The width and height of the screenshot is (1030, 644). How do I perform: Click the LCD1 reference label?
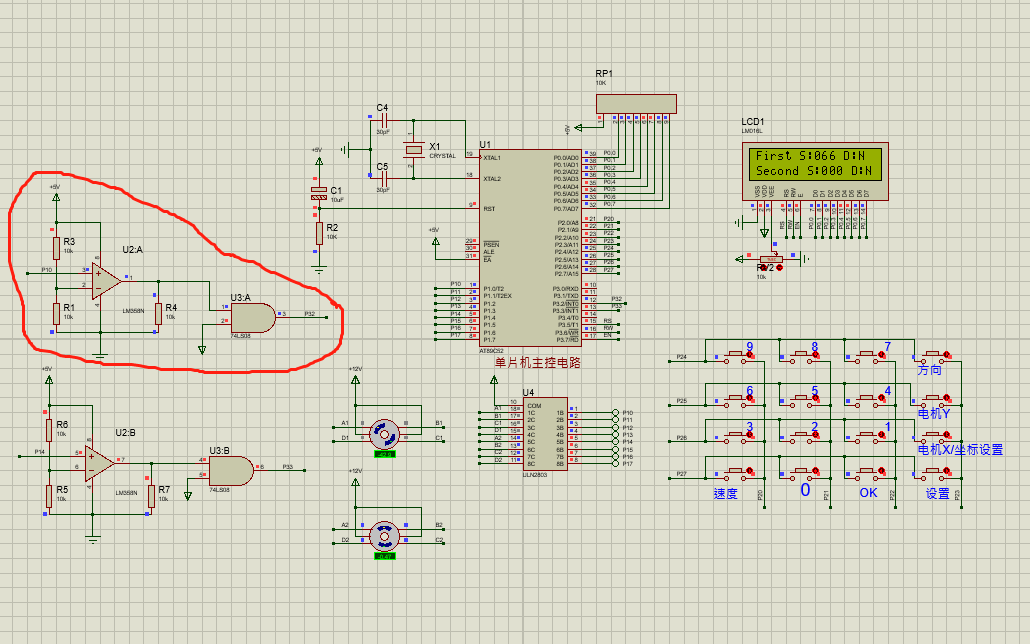(753, 122)
